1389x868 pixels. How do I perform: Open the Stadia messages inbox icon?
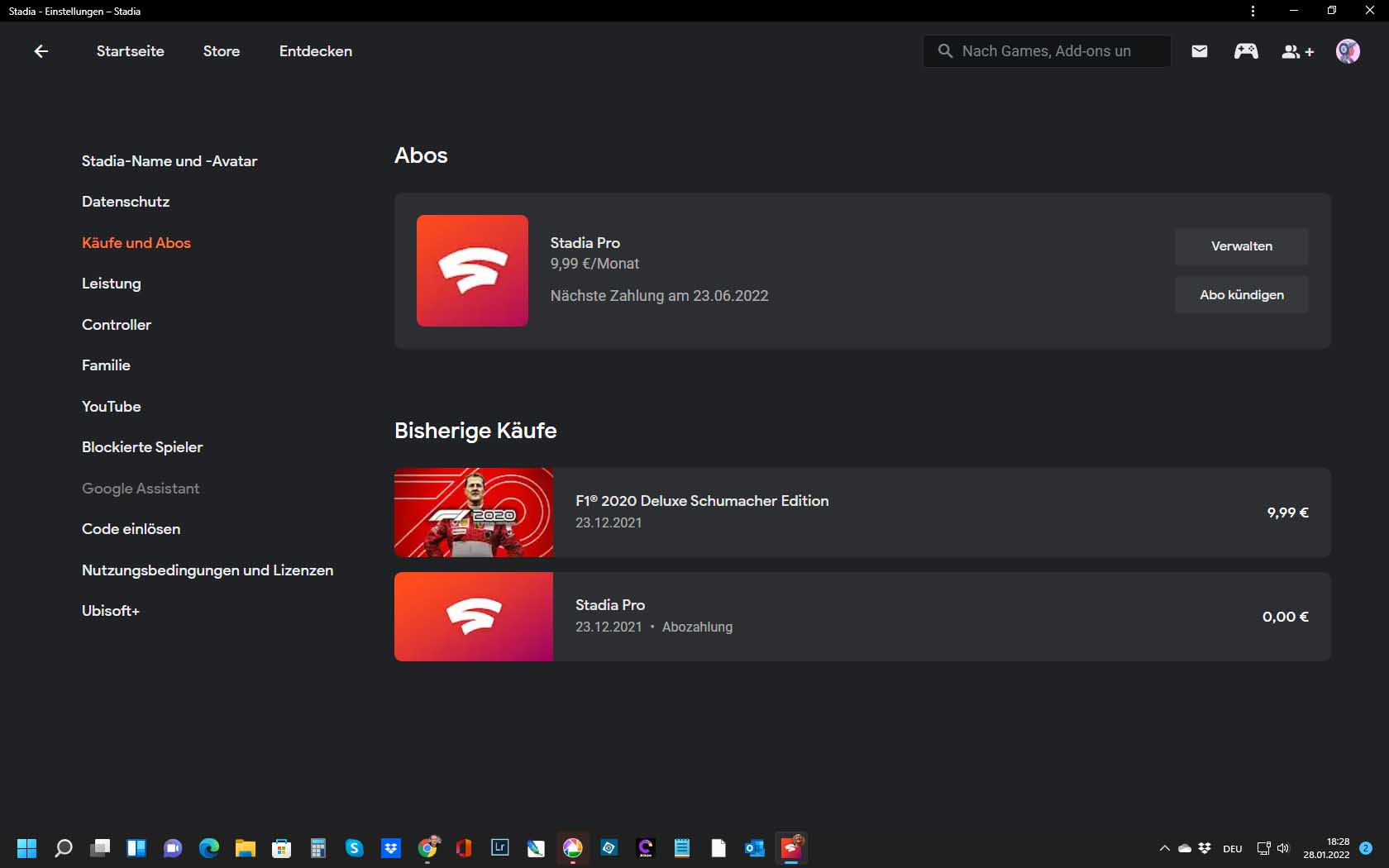[x=1199, y=50]
